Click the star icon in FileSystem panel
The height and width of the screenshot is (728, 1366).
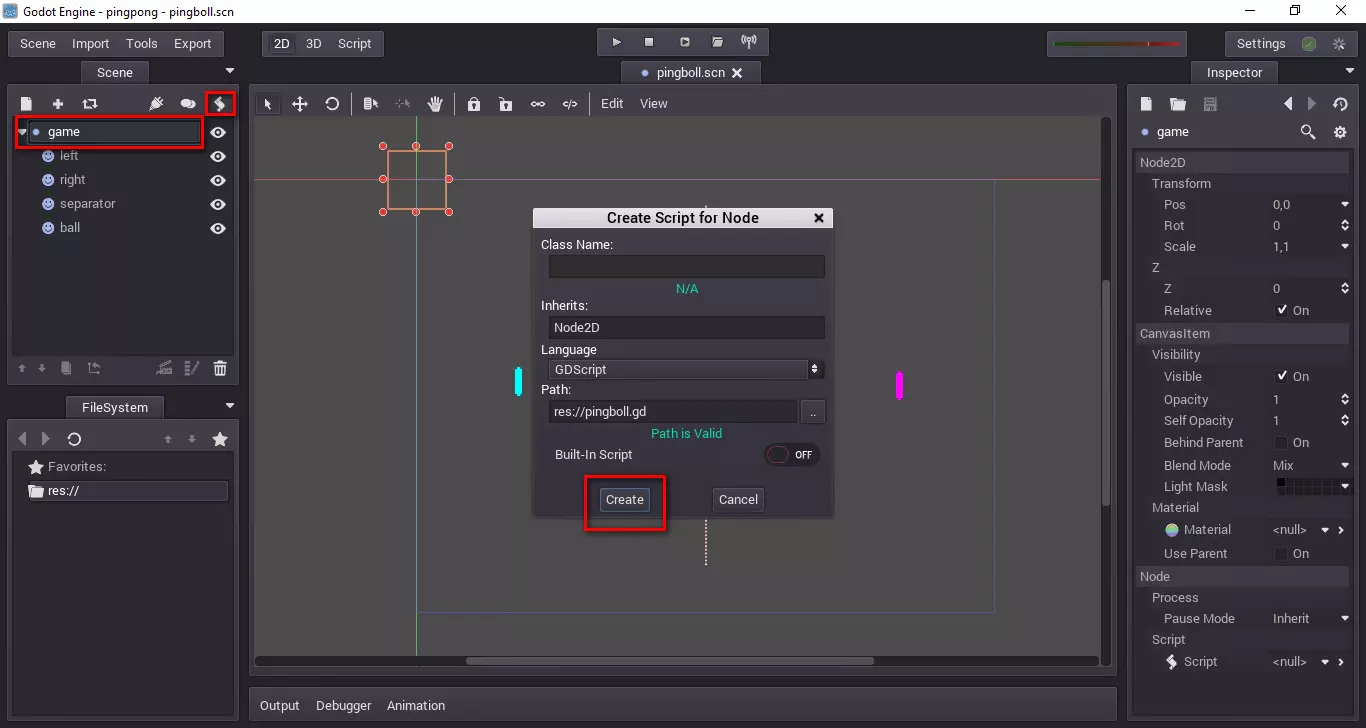(220, 439)
